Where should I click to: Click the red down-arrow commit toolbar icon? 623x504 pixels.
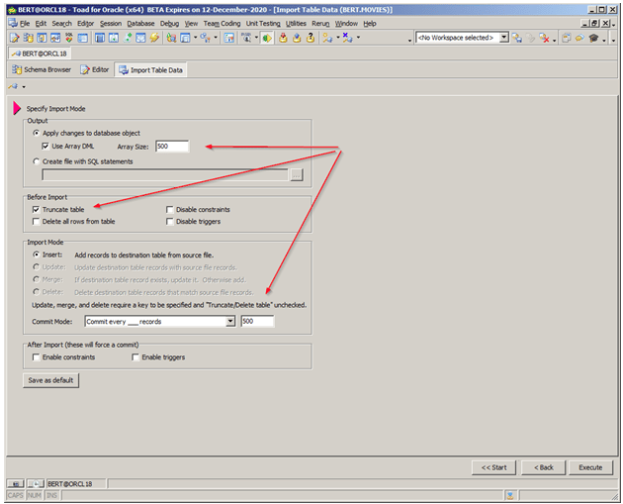[x=283, y=38]
